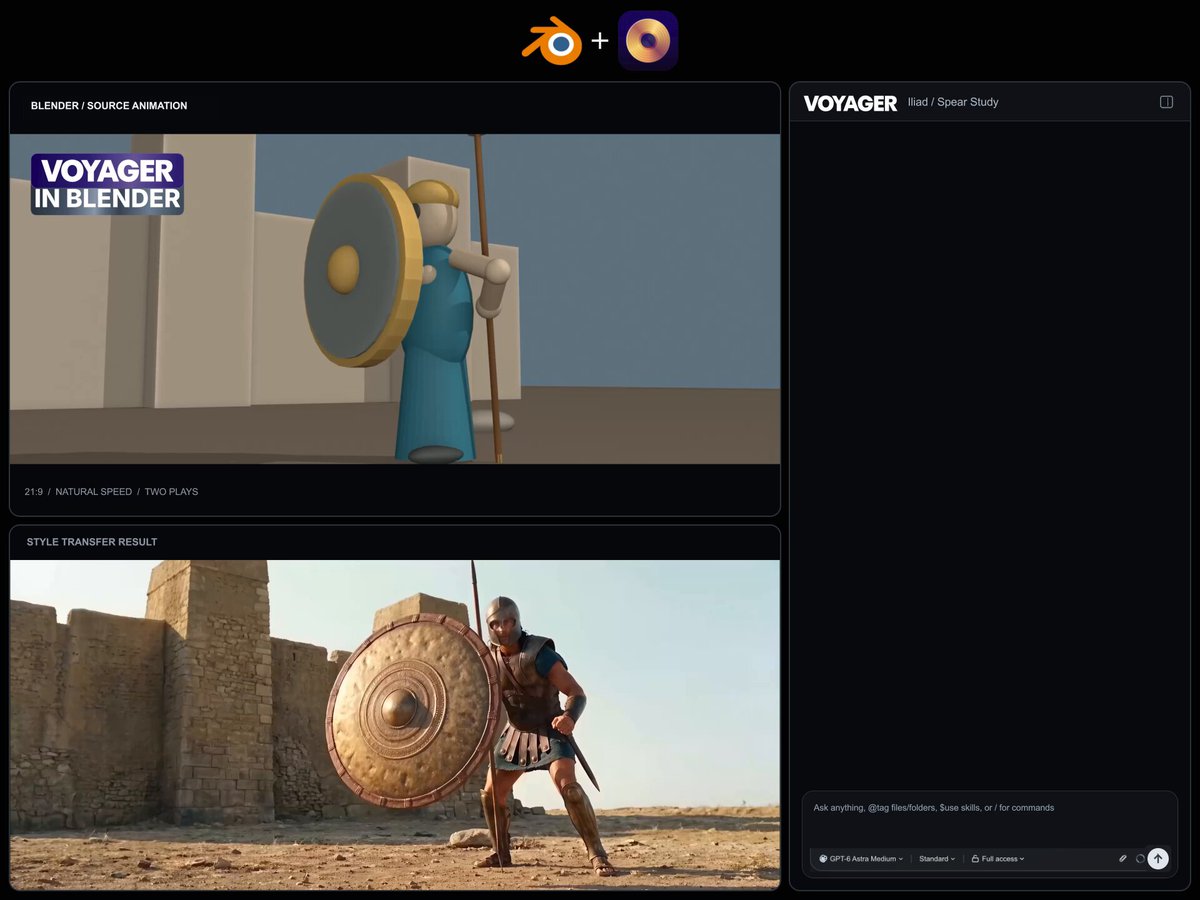Image resolution: width=1200 pixels, height=900 pixels.
Task: Click the "NATURAL SPEED" label
Action: [x=94, y=492]
